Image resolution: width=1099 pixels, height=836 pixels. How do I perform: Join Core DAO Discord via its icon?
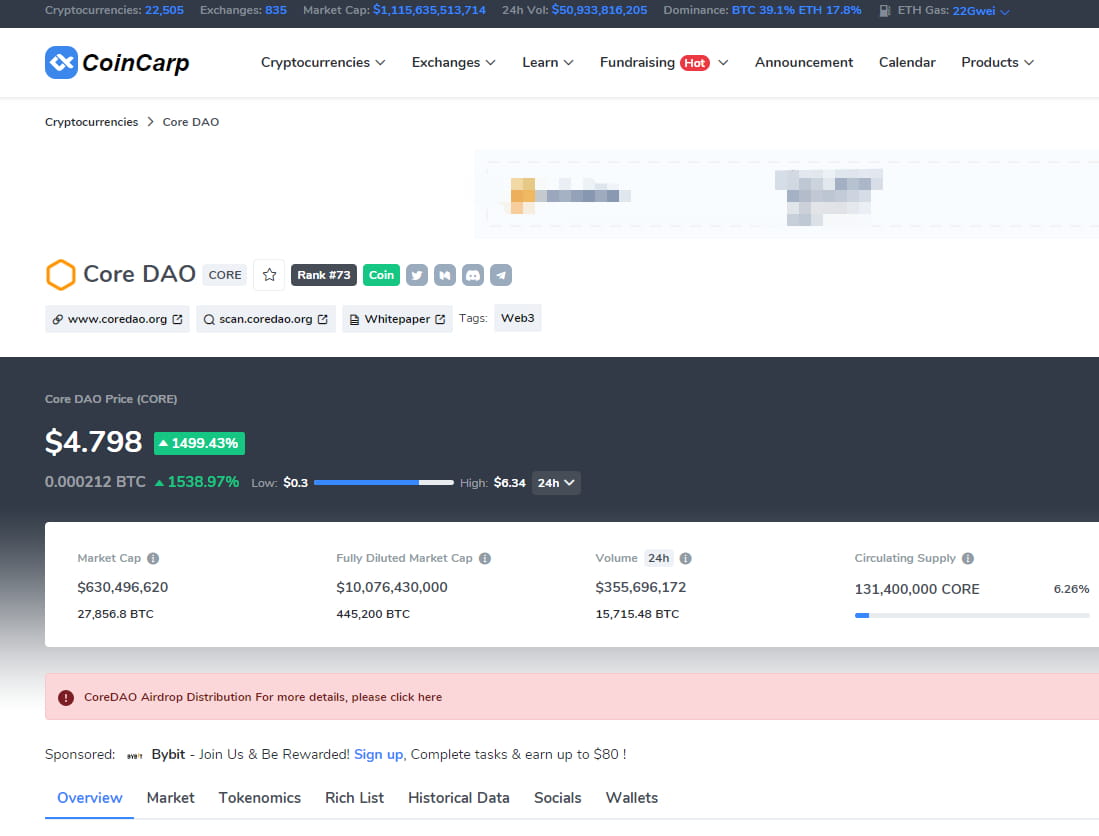tap(473, 274)
